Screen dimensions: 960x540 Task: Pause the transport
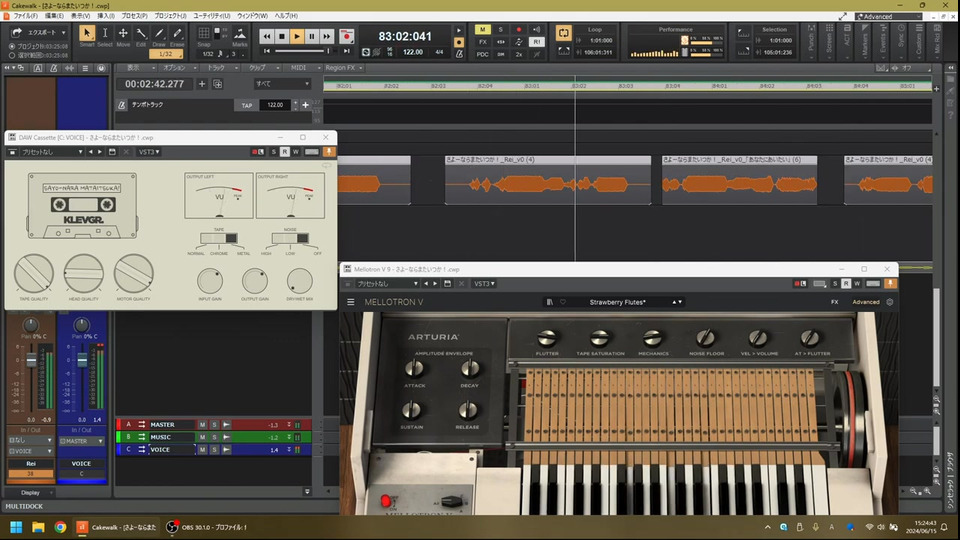click(x=312, y=37)
